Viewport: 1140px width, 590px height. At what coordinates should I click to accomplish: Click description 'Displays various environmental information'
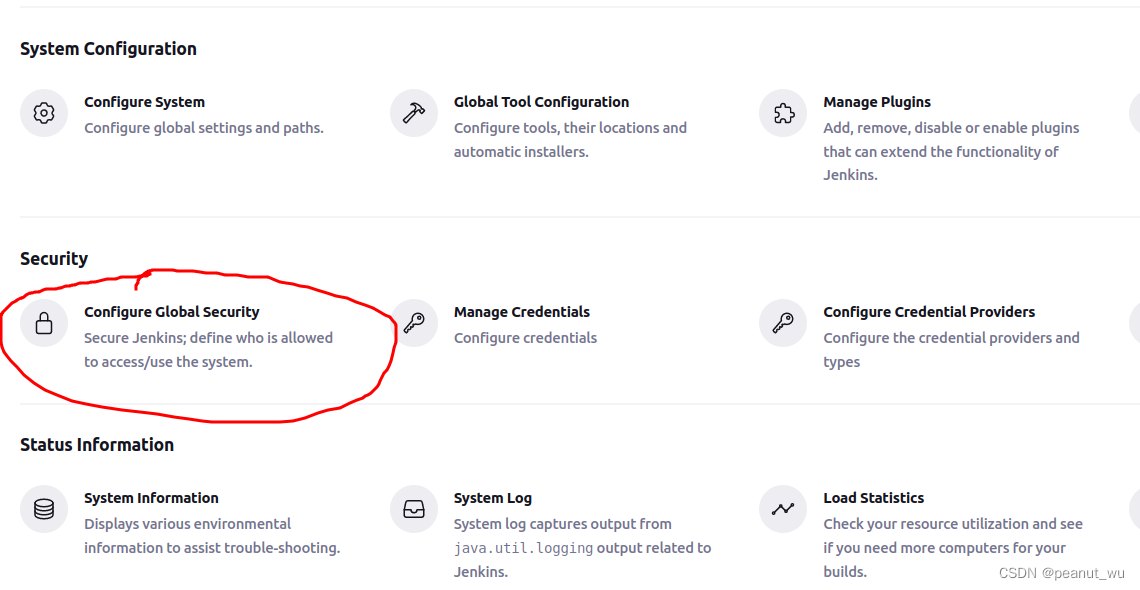pyautogui.click(x=212, y=536)
